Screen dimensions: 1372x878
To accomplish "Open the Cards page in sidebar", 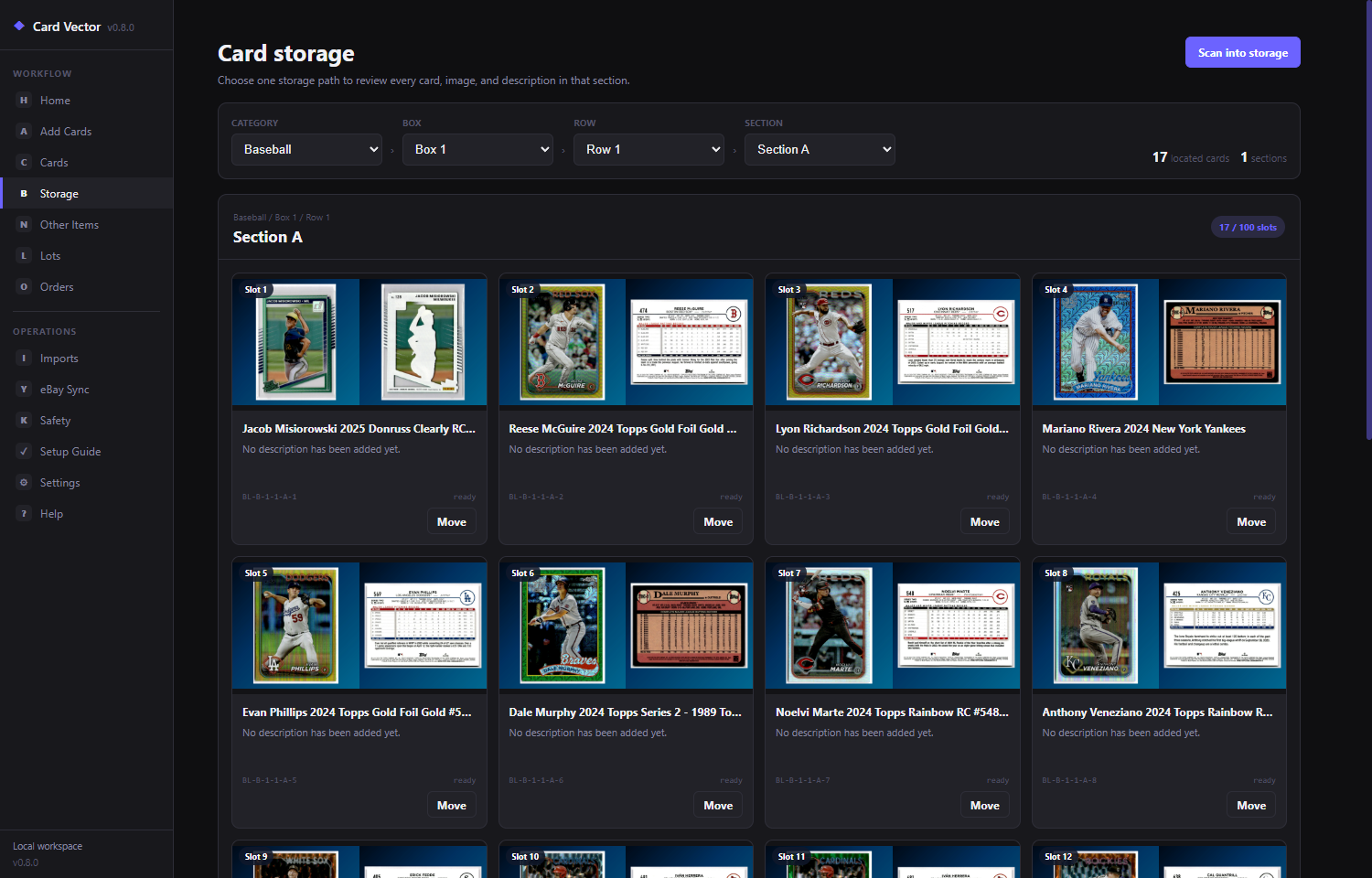I will (x=86, y=163).
